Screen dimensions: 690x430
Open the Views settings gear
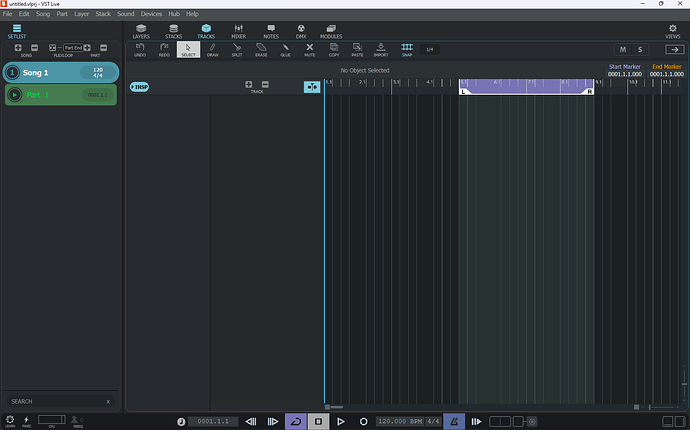click(672, 31)
